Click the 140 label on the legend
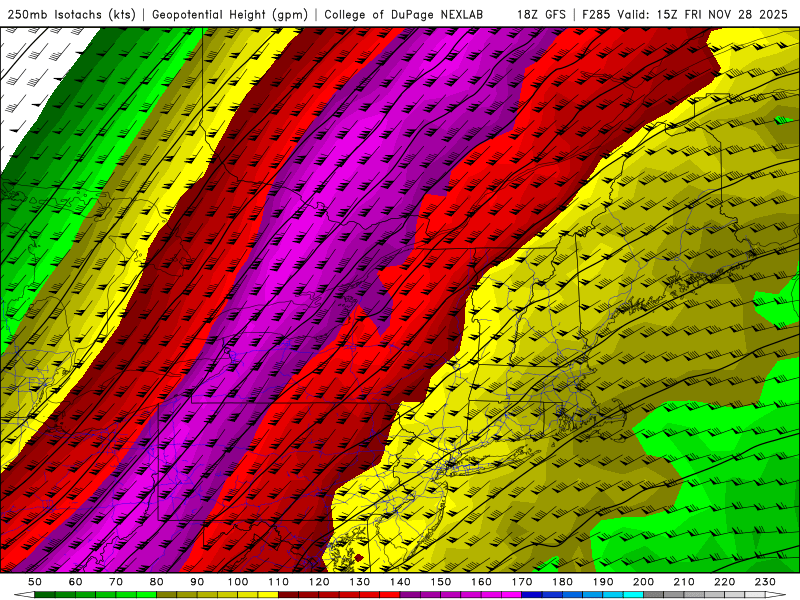Viewport: 800px width, 600px height. pyautogui.click(x=400, y=582)
